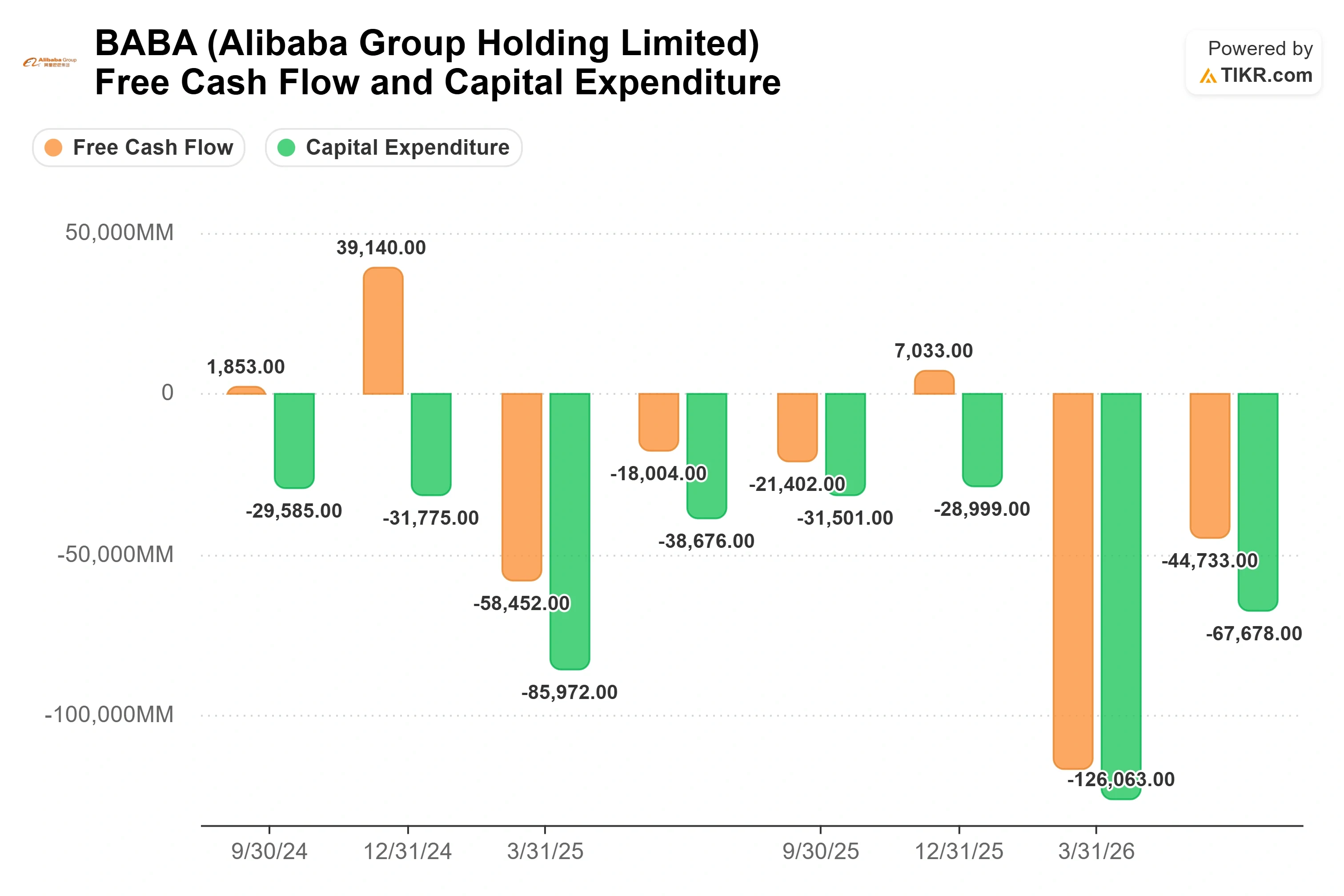The width and height of the screenshot is (1344, 896).
Task: Click the 9/30/24 axis label
Action: (269, 852)
